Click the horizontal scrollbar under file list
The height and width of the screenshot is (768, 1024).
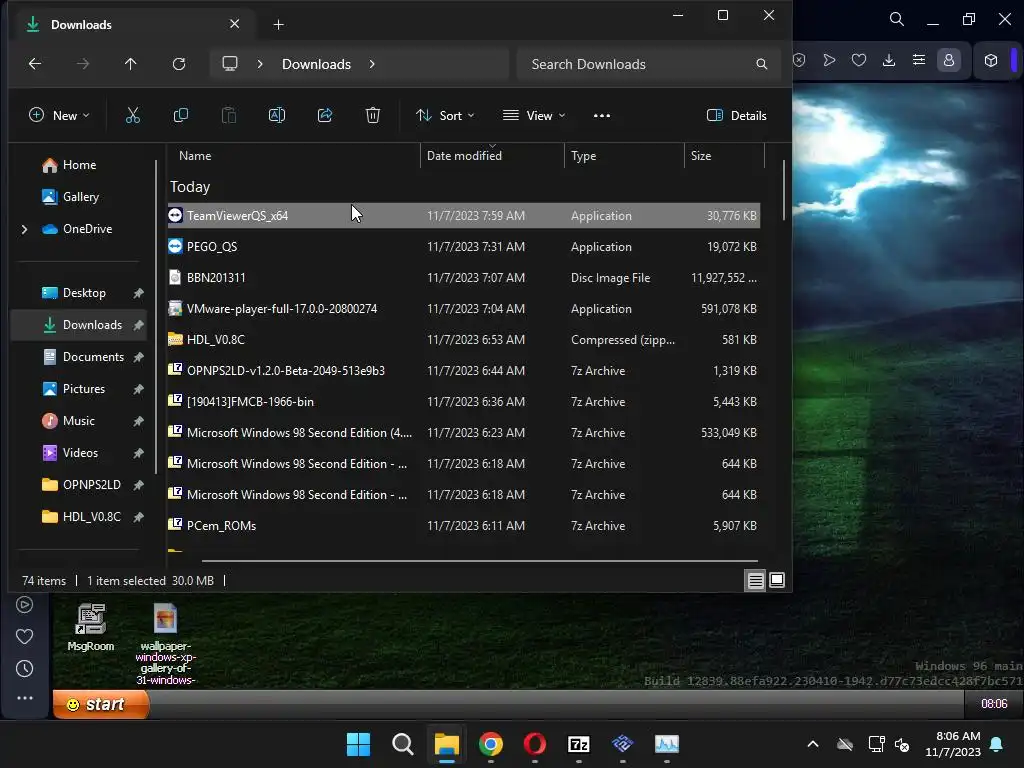click(x=479, y=561)
